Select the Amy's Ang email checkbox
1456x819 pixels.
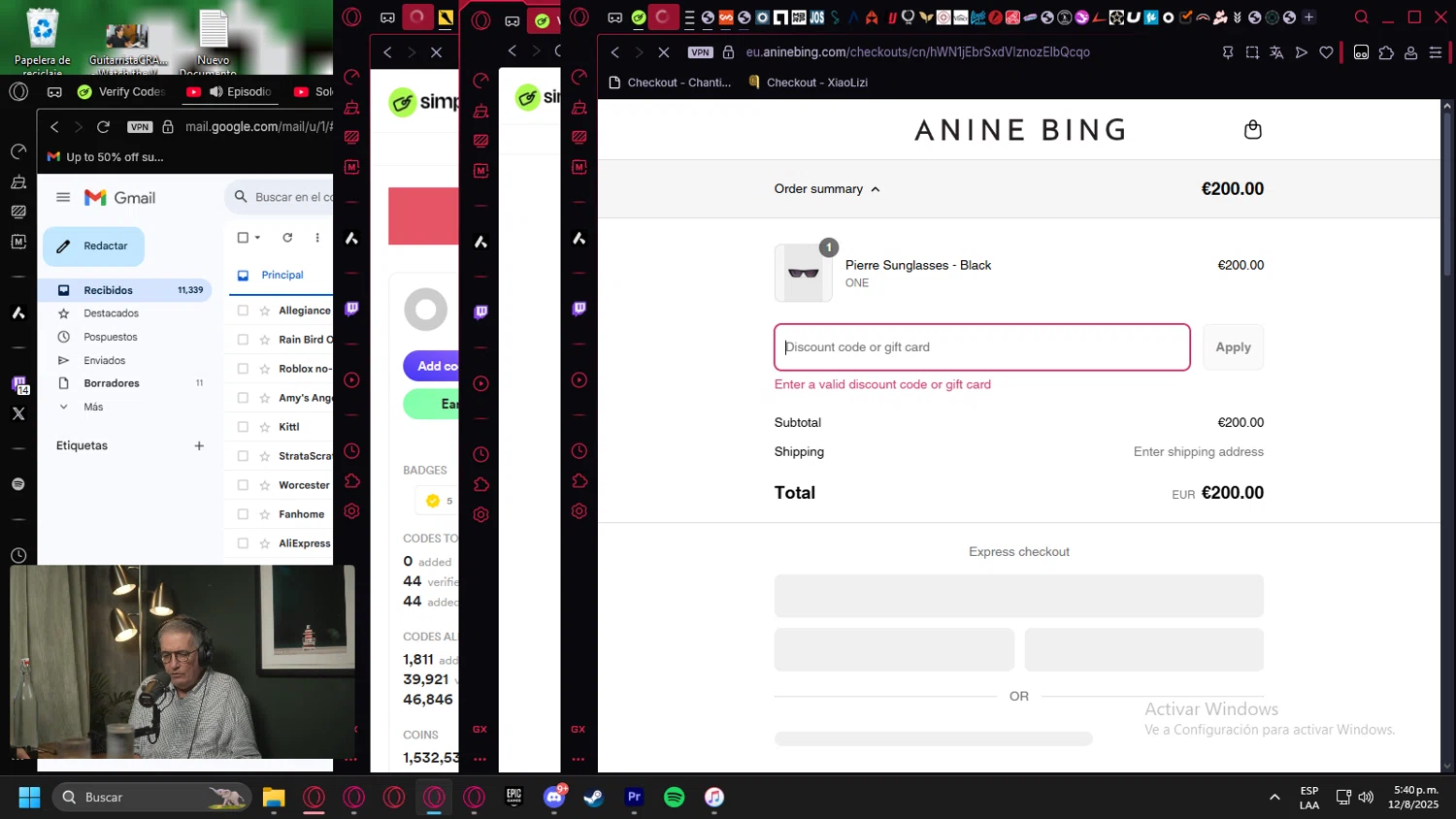[x=243, y=398]
